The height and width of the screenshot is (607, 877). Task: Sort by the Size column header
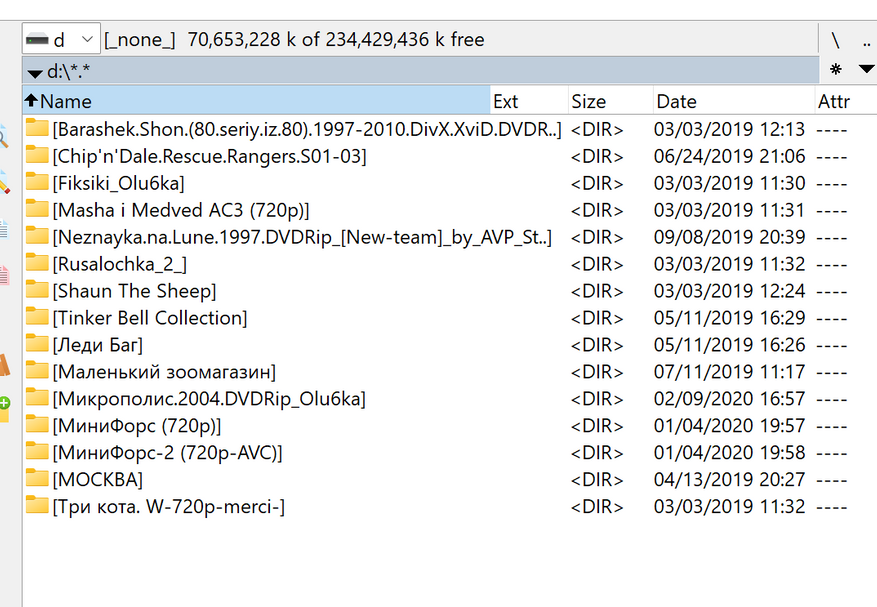[589, 101]
